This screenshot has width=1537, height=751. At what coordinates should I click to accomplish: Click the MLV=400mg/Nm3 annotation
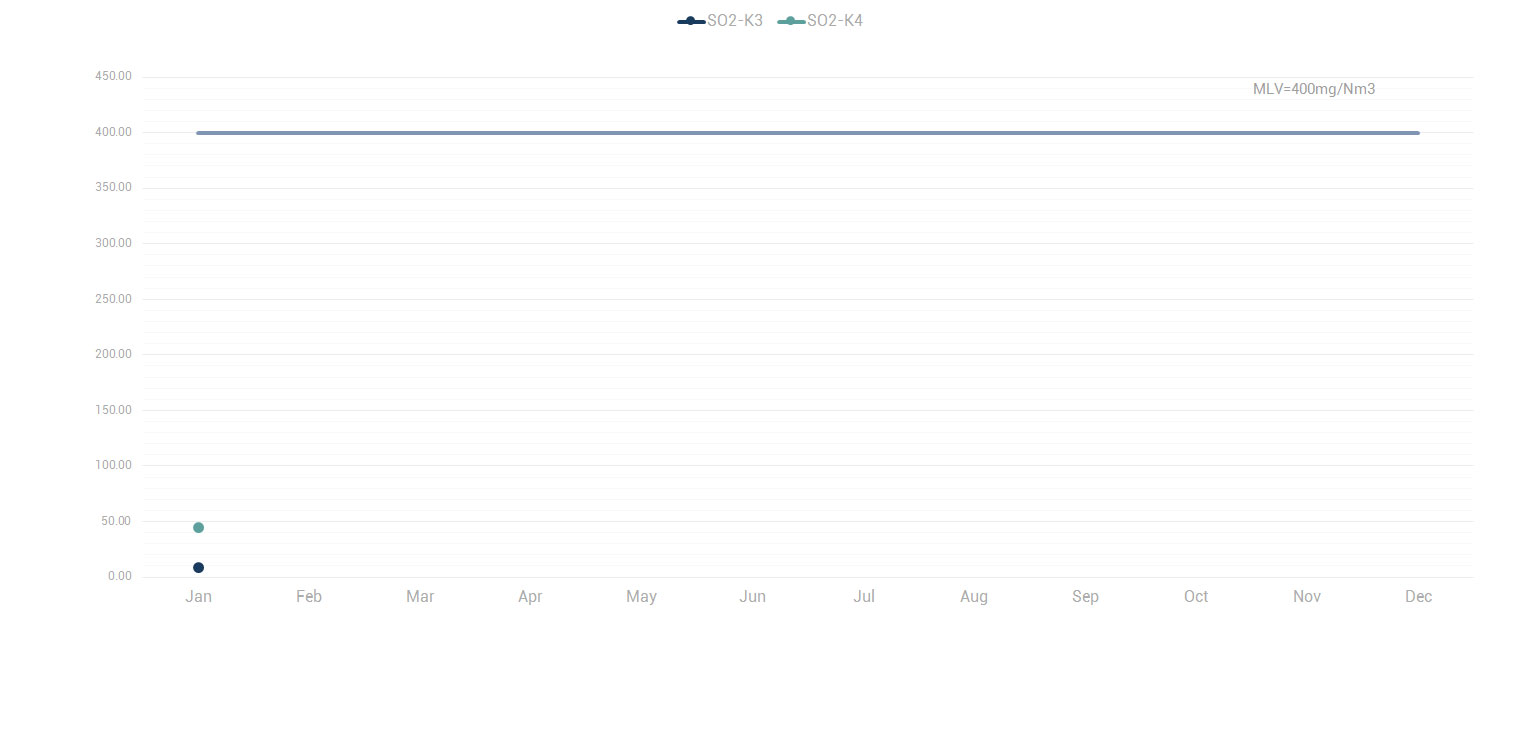coord(1314,89)
